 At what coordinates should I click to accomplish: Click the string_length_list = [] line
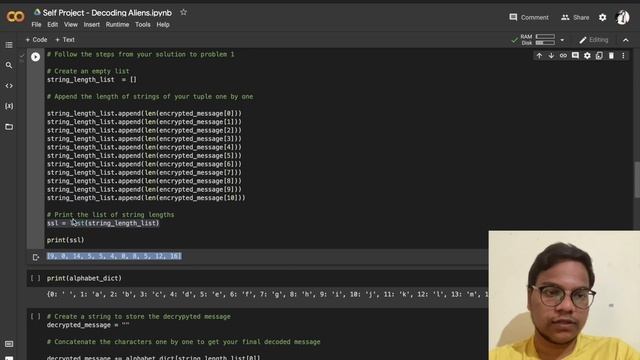92,80
